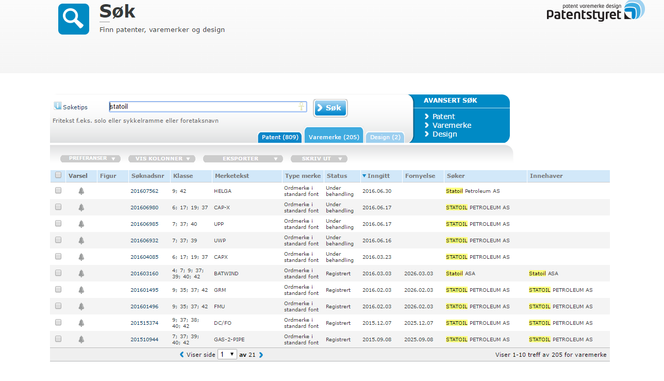Click the blue magnifier search logo icon
Screen dimensions: 664x381
pyautogui.click(x=74, y=19)
